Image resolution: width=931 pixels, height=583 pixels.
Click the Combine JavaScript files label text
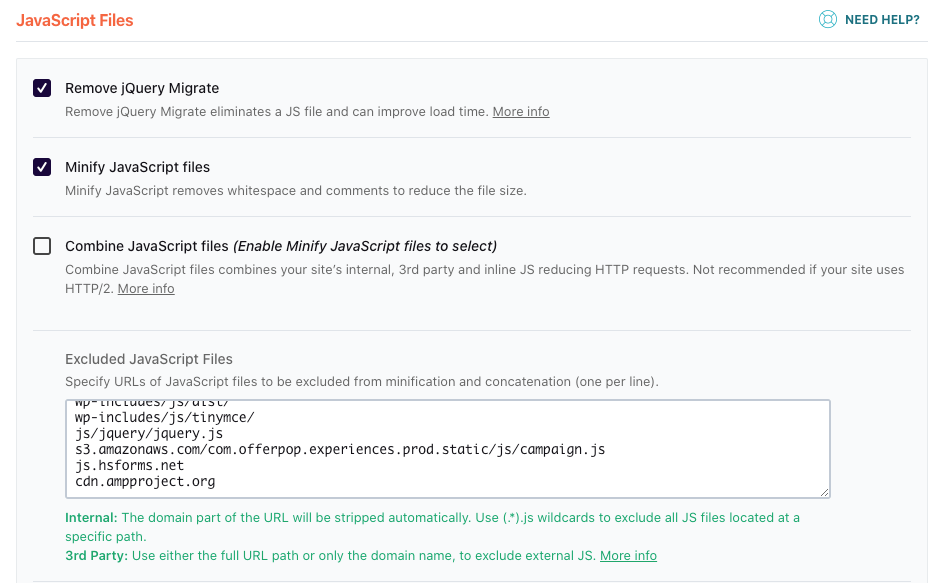148,246
